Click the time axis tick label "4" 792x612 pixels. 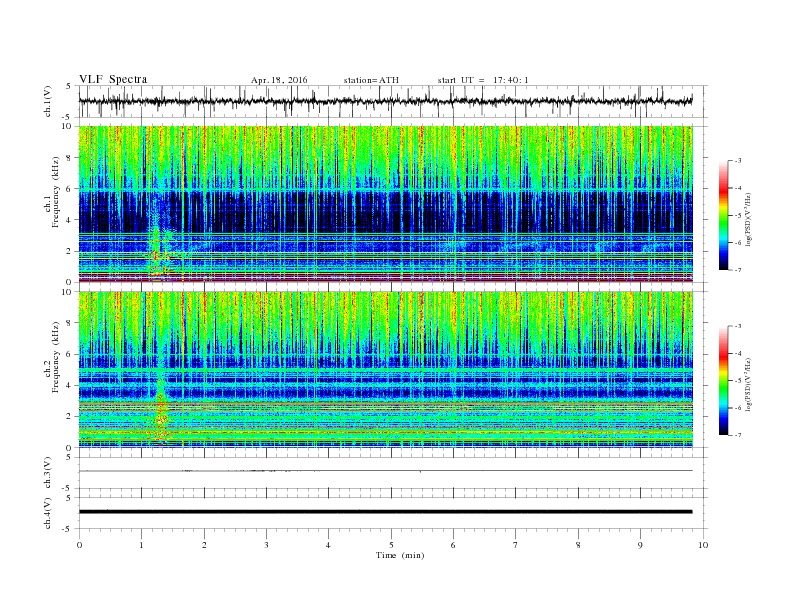328,545
